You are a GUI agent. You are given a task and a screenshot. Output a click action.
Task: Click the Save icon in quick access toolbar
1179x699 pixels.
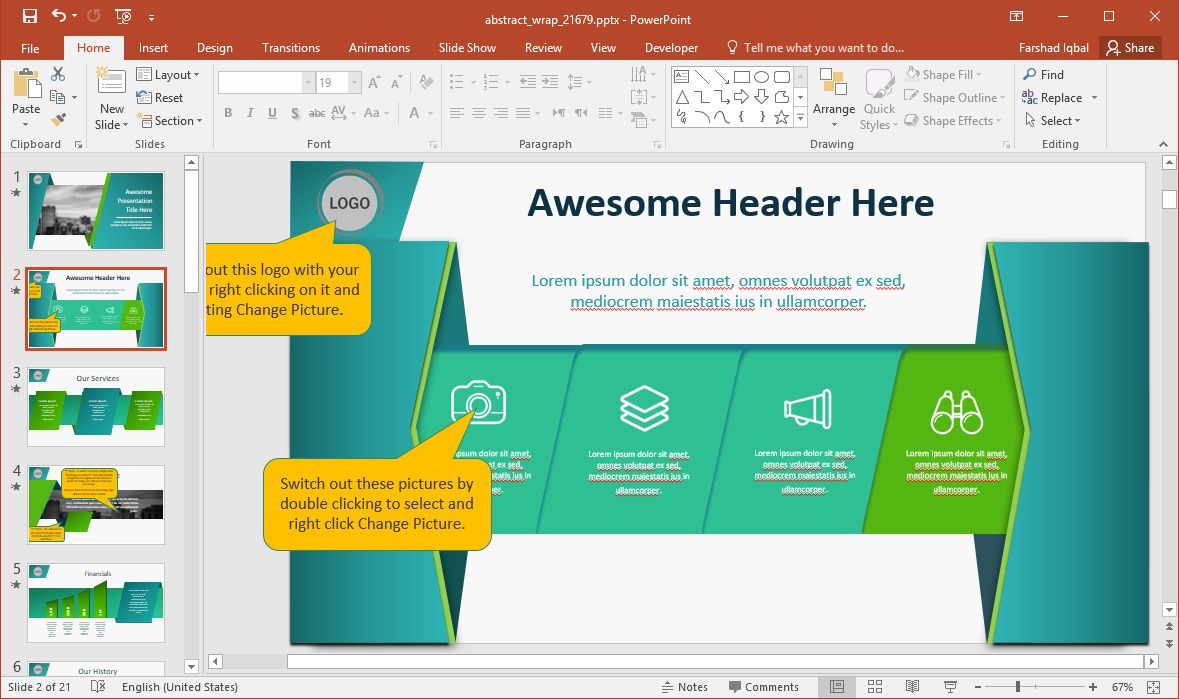pos(29,17)
